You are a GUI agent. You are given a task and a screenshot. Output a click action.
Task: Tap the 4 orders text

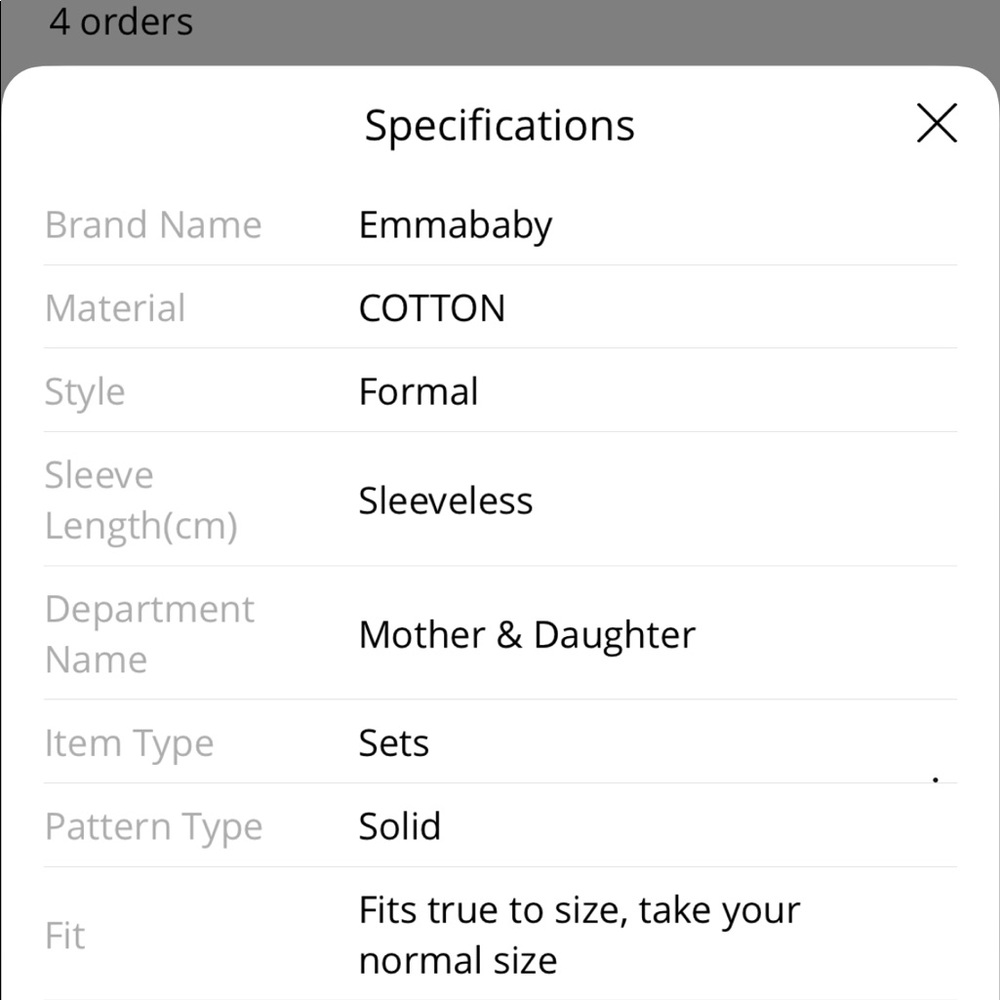[x=121, y=22]
